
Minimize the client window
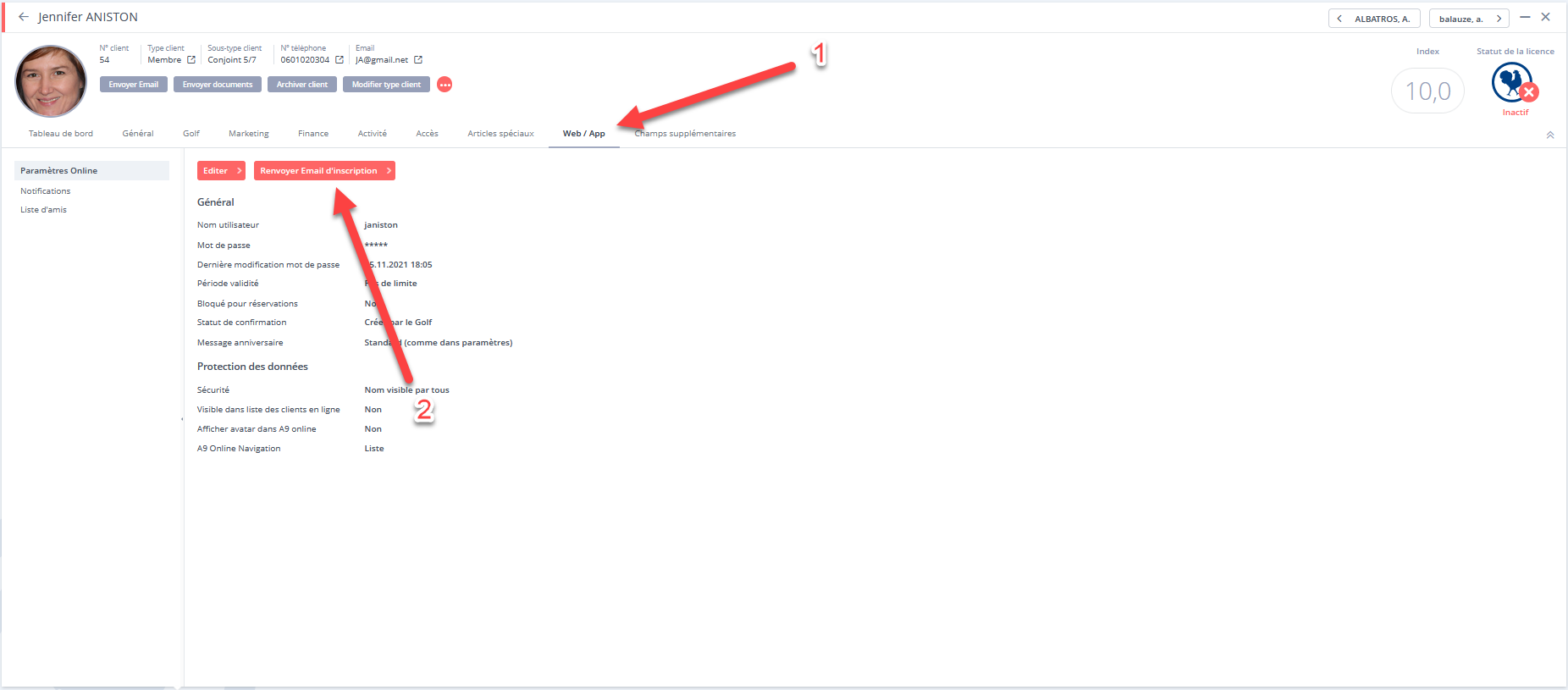[x=1525, y=17]
